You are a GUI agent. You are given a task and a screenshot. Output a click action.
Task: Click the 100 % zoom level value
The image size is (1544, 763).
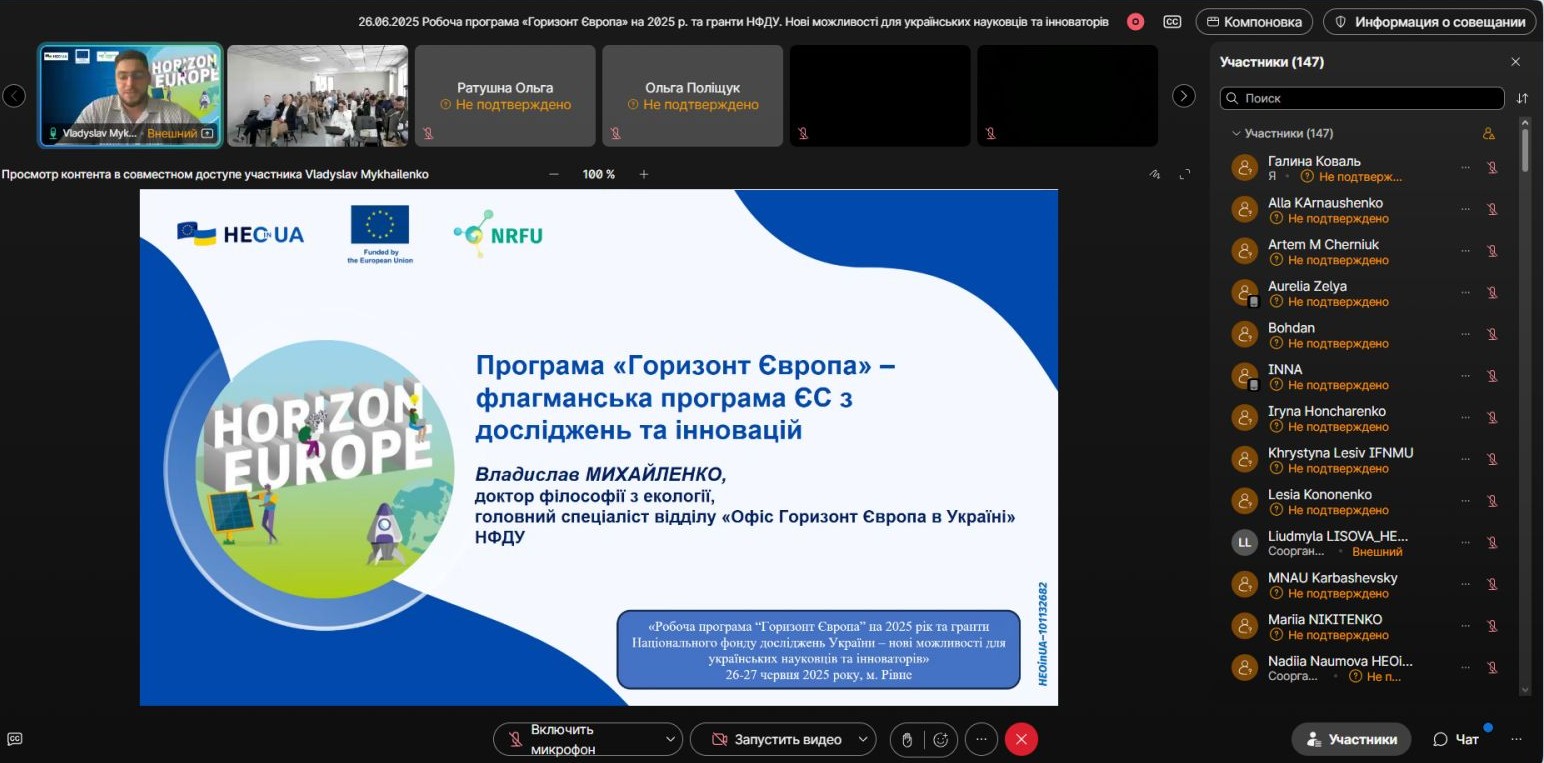[x=599, y=174]
